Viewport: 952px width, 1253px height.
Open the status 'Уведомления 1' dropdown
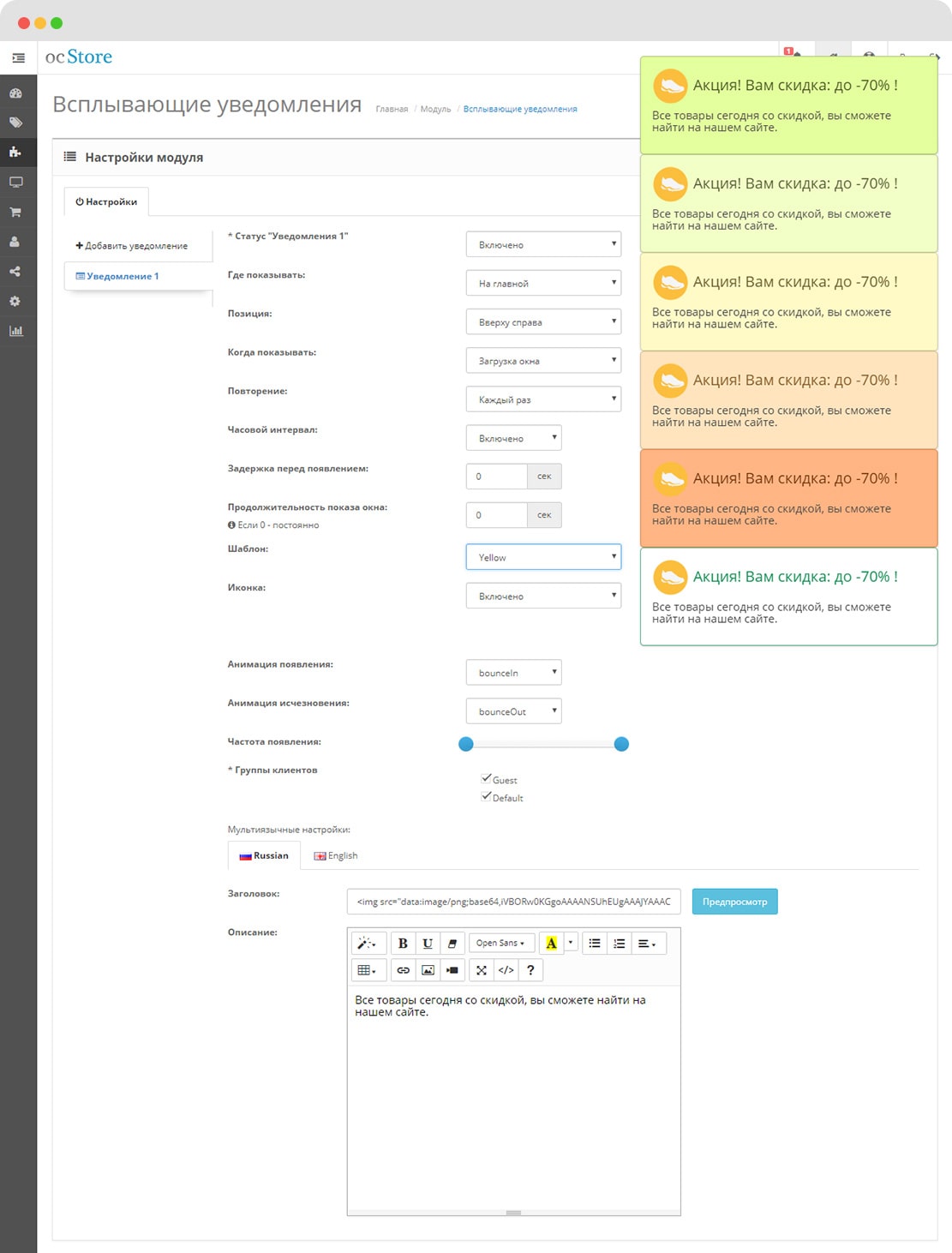[x=543, y=244]
